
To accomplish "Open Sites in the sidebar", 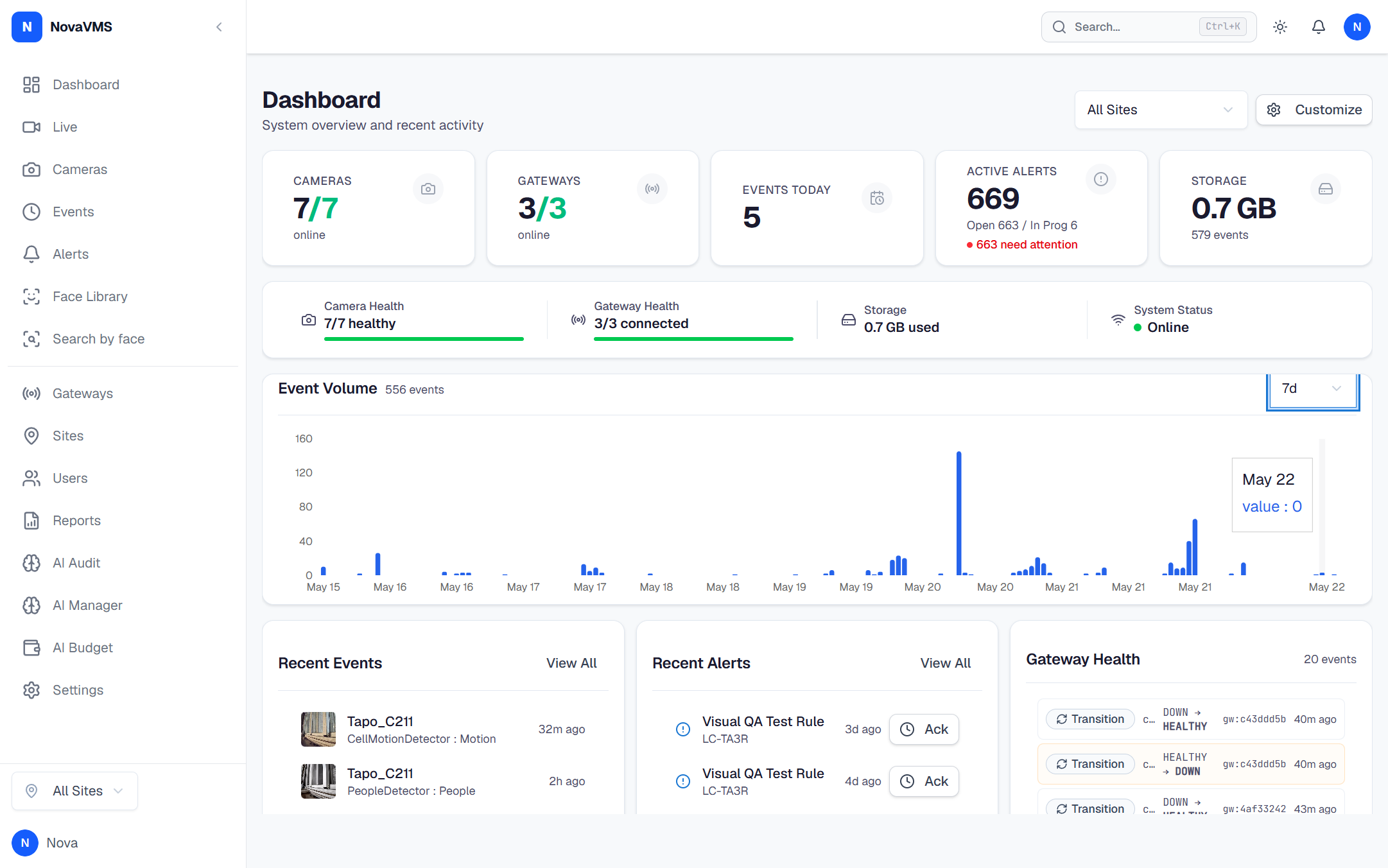I will tap(123, 436).
